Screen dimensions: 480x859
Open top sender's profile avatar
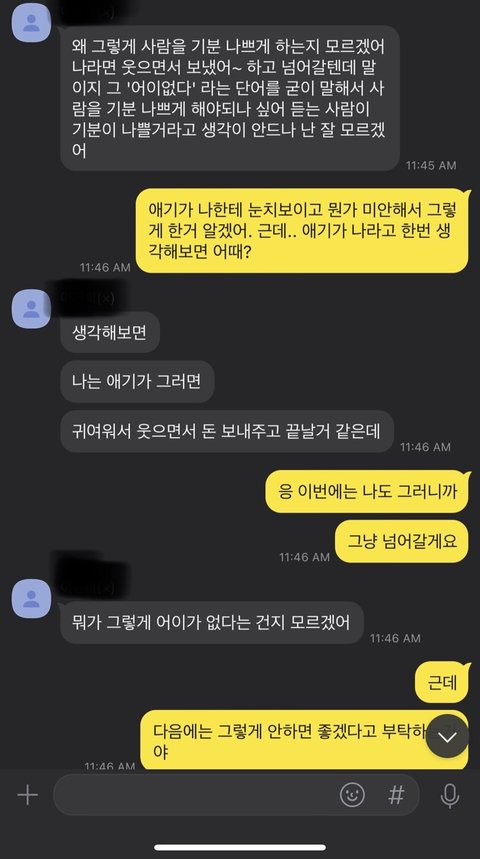(32, 23)
